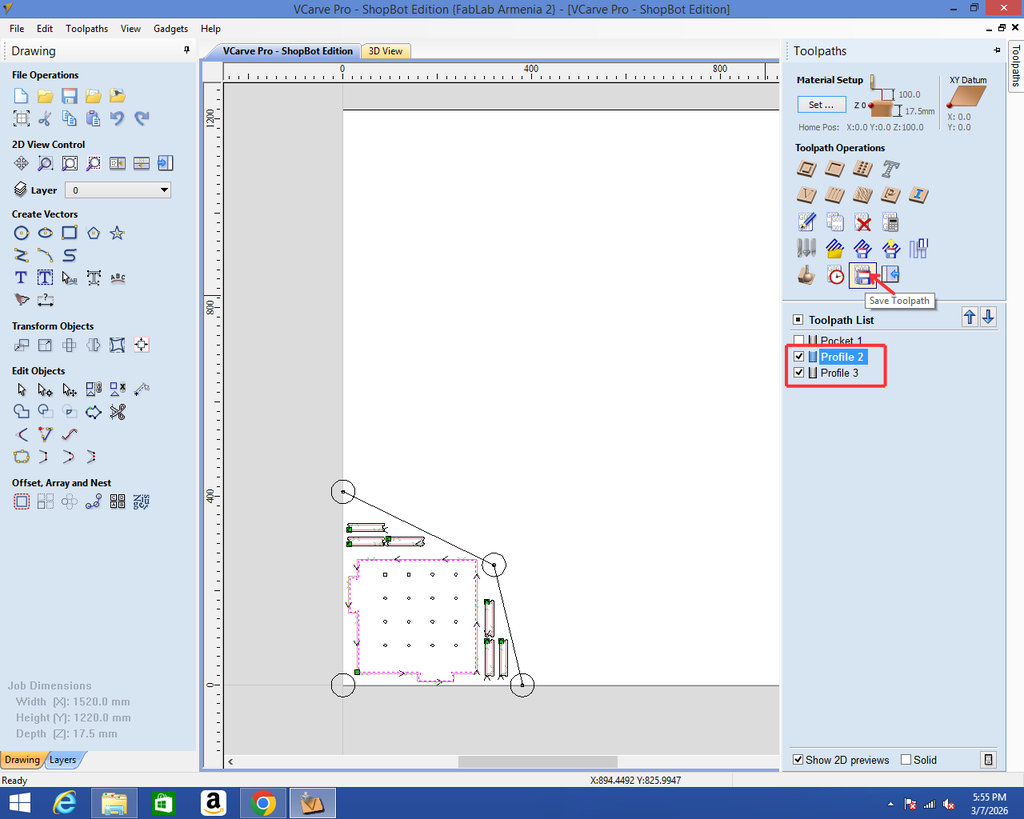The width and height of the screenshot is (1024, 819).
Task: Create a V-Carve toolpath
Action: (807, 195)
